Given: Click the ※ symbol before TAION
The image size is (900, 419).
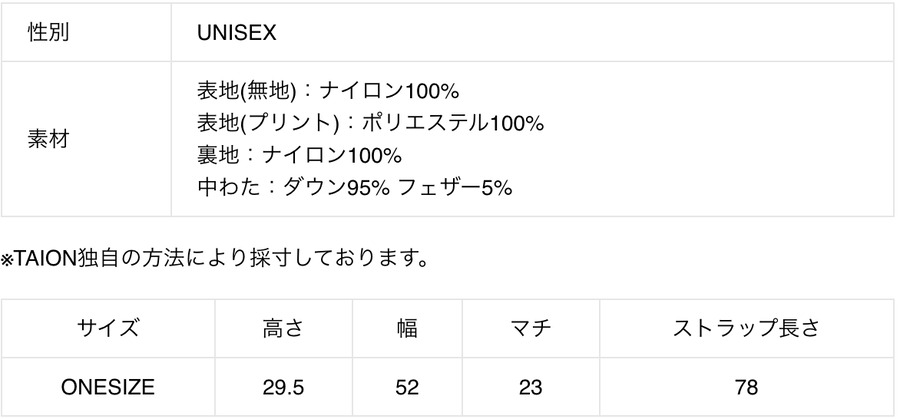Looking at the screenshot, I should point(6,260).
